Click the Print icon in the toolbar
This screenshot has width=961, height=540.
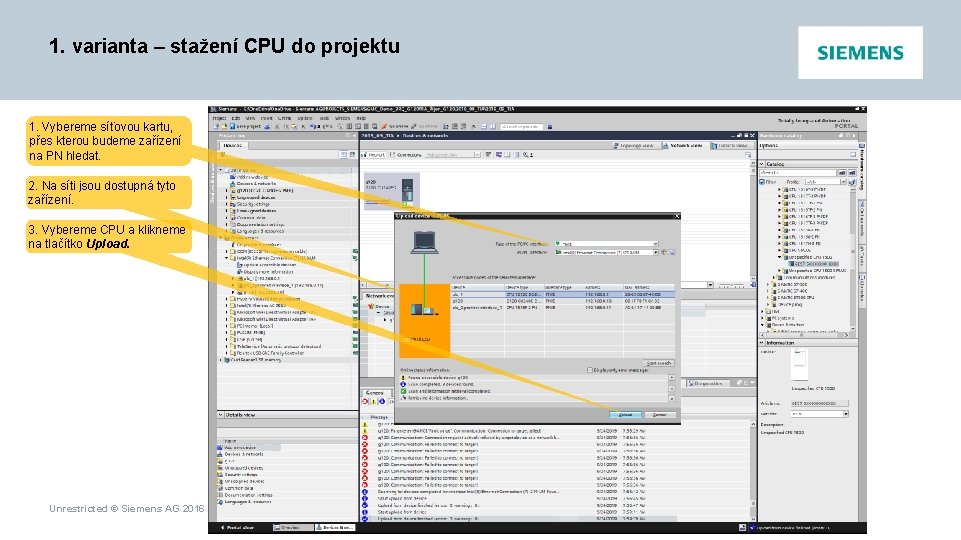[x=267, y=126]
